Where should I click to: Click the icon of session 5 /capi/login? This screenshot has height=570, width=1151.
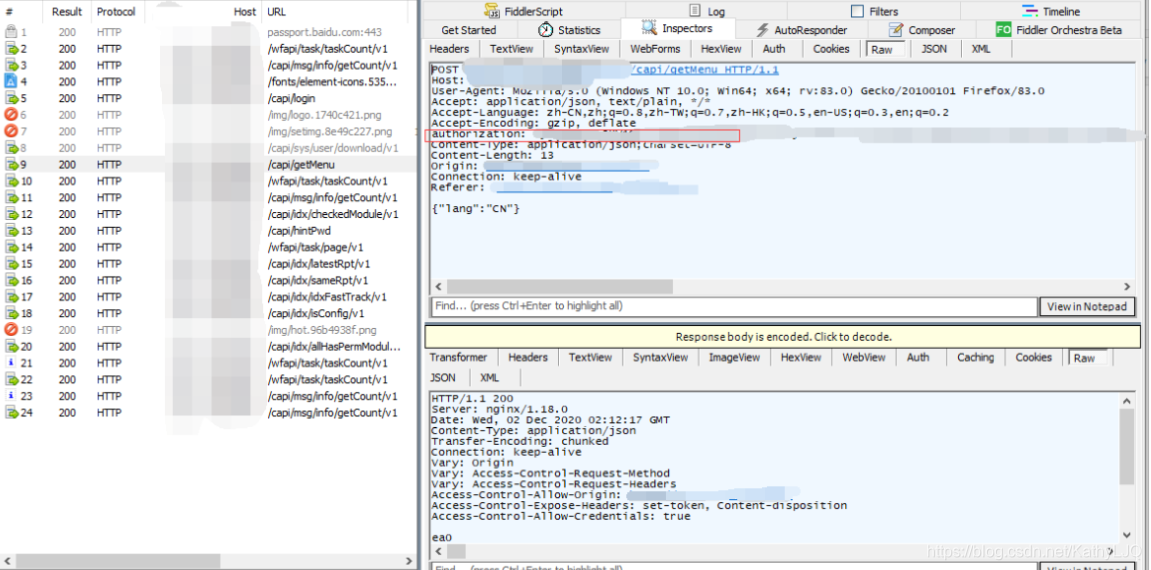[12, 98]
